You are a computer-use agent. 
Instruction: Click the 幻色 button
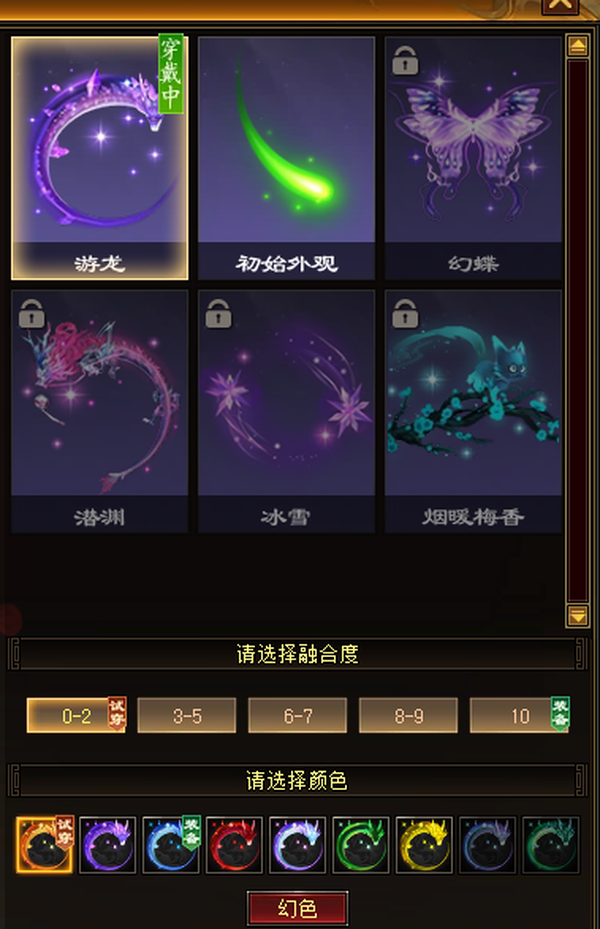point(297,908)
